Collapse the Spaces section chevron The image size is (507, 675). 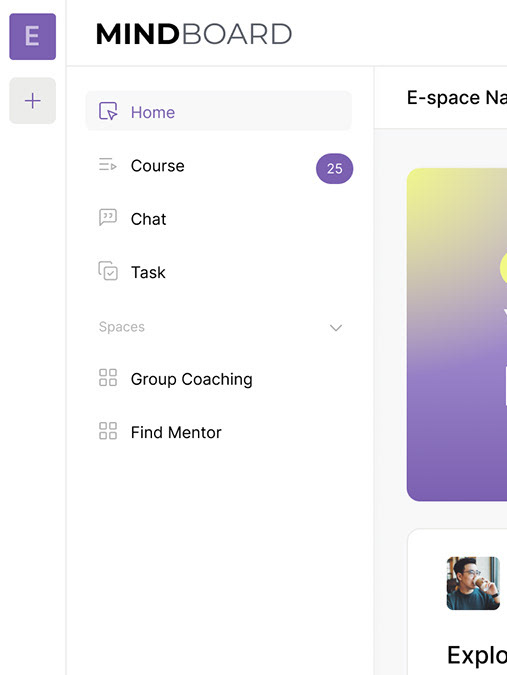click(x=336, y=328)
